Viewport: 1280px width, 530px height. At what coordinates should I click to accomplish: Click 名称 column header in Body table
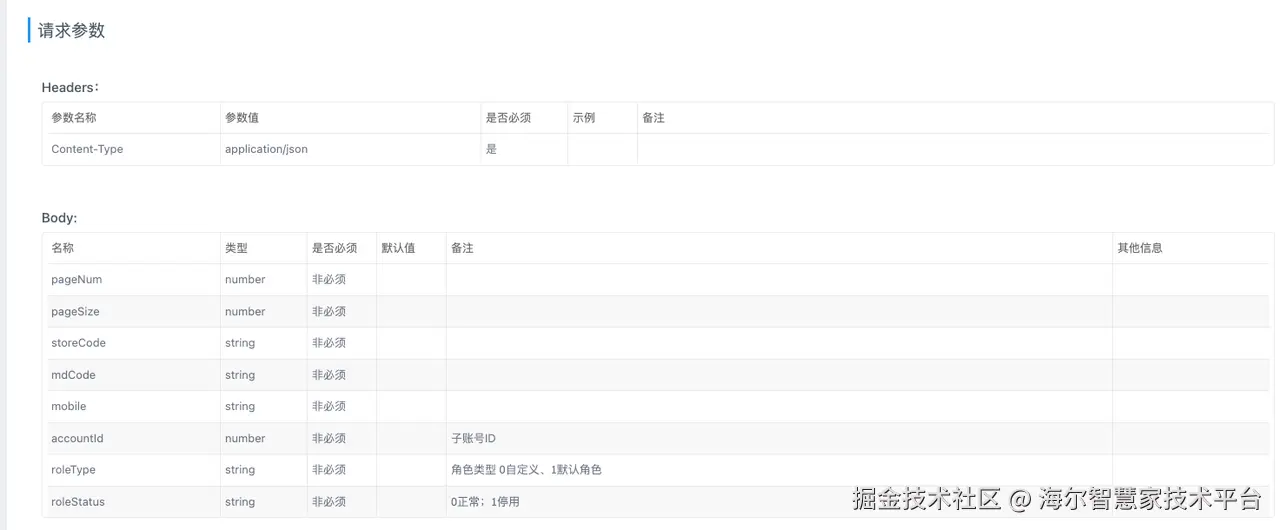click(x=62, y=248)
